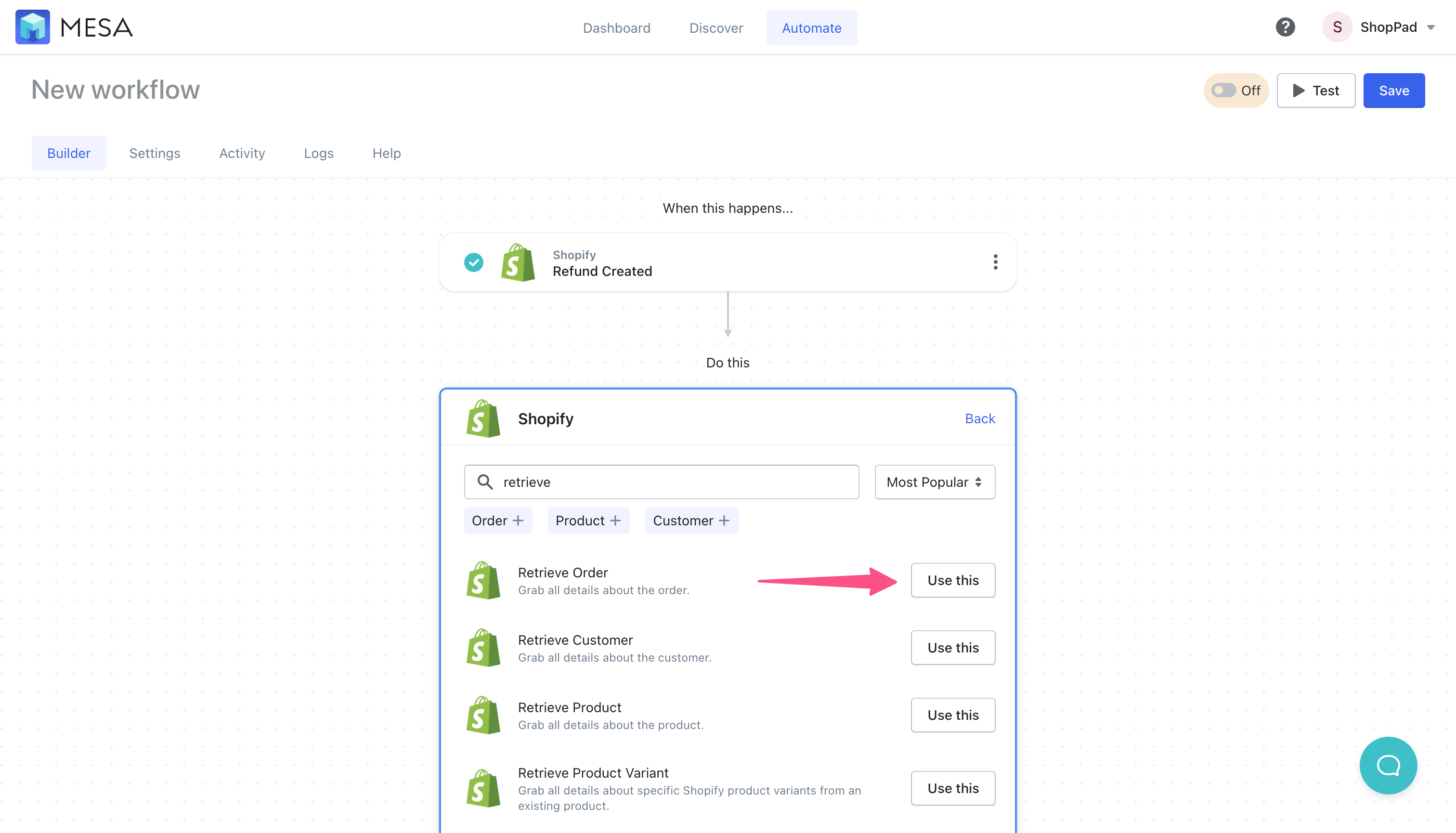Screen dimensions: 1456x833
Task: Click Shopify icon beside Retrieve Product Variant
Action: coord(483,788)
